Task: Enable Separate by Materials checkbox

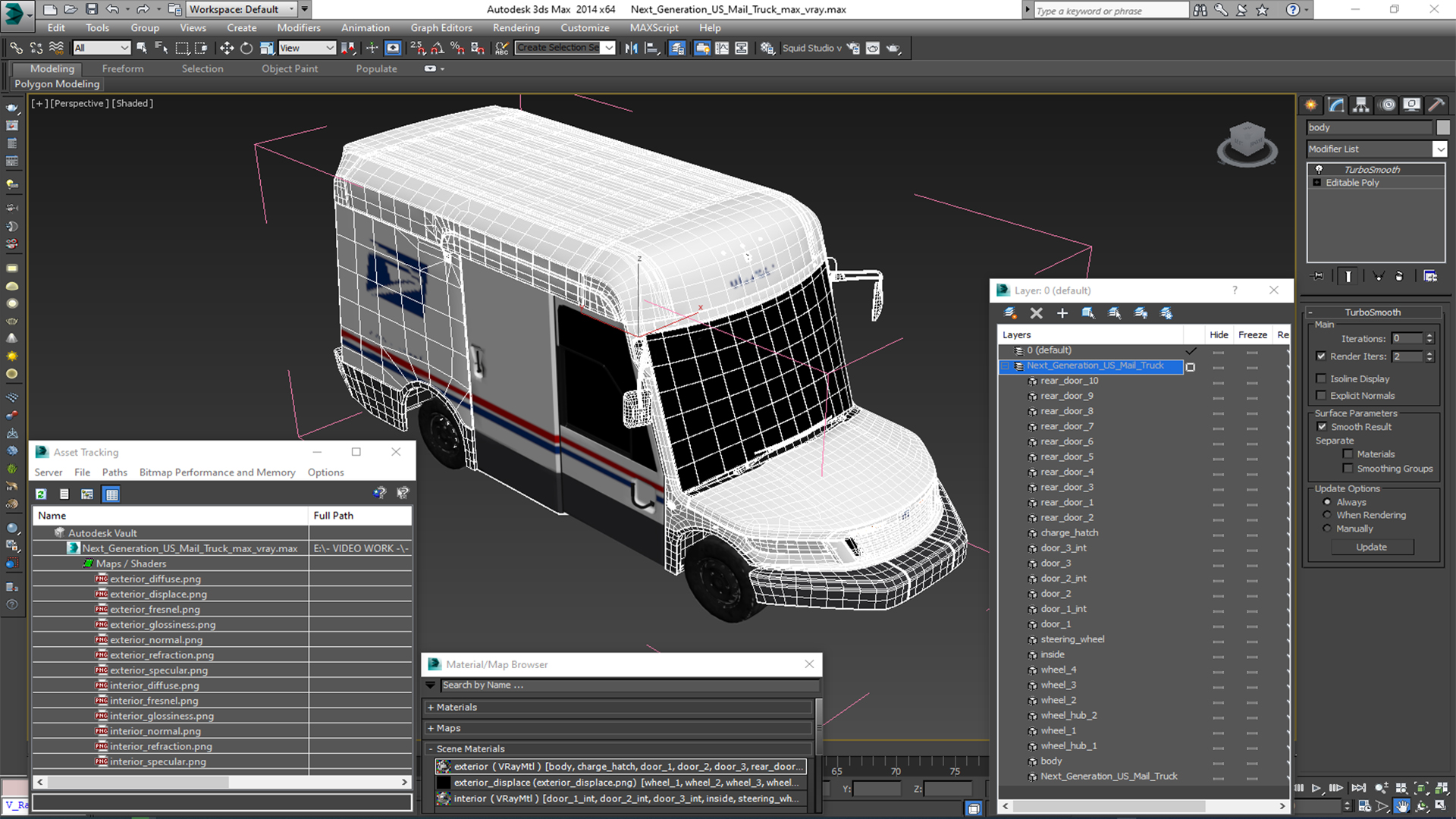Action: pyautogui.click(x=1348, y=454)
